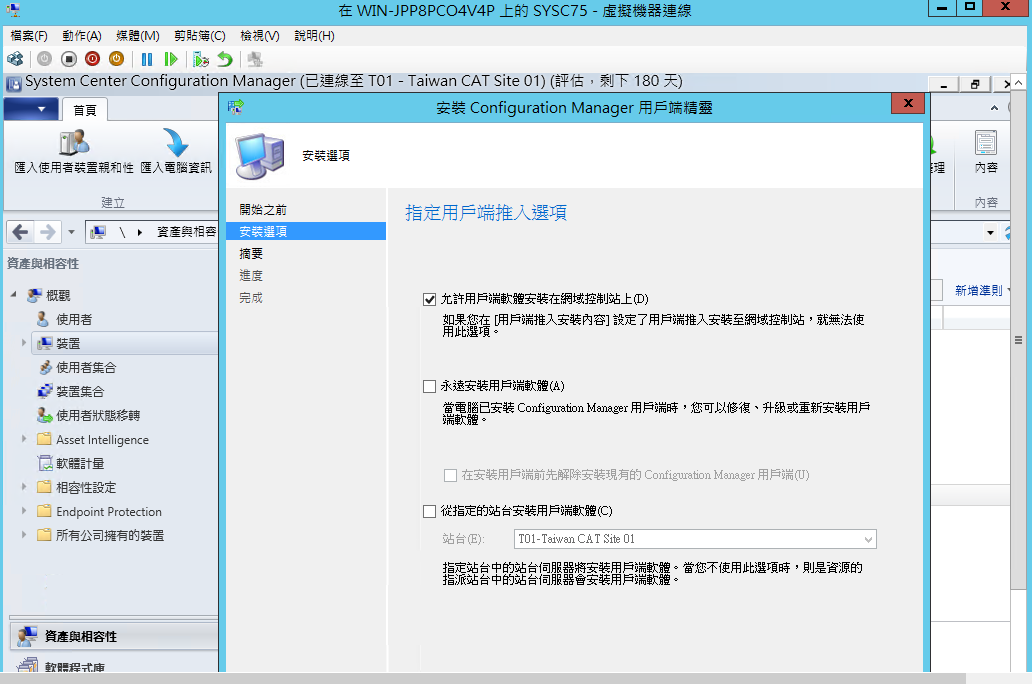Expand the 裝置 tree node
This screenshot has width=1032, height=684.
click(24, 343)
